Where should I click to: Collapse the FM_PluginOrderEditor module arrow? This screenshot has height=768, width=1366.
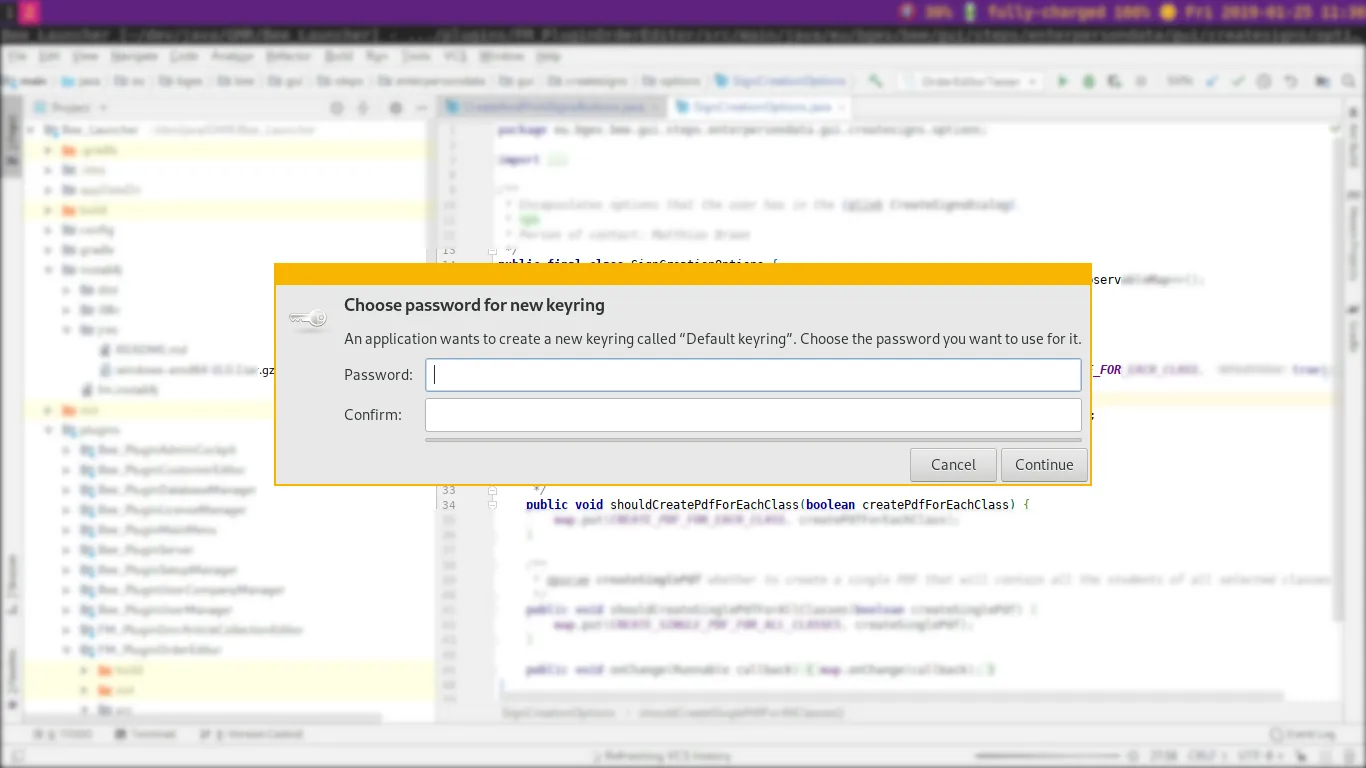coord(67,650)
